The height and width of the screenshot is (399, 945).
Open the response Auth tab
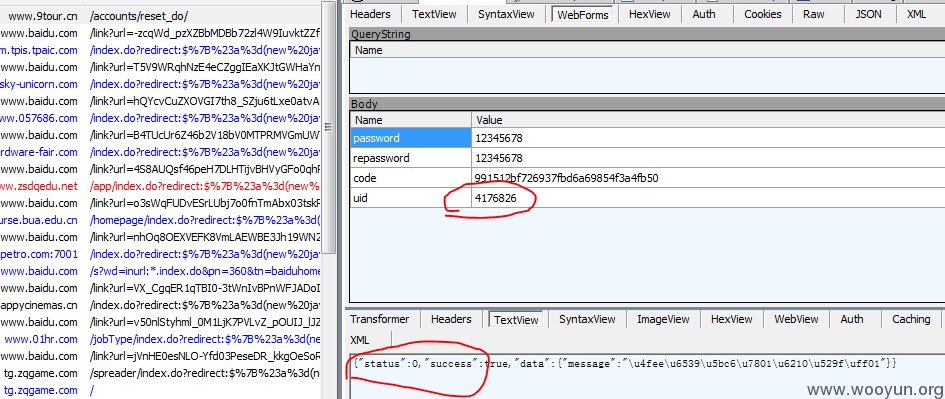[x=852, y=319]
